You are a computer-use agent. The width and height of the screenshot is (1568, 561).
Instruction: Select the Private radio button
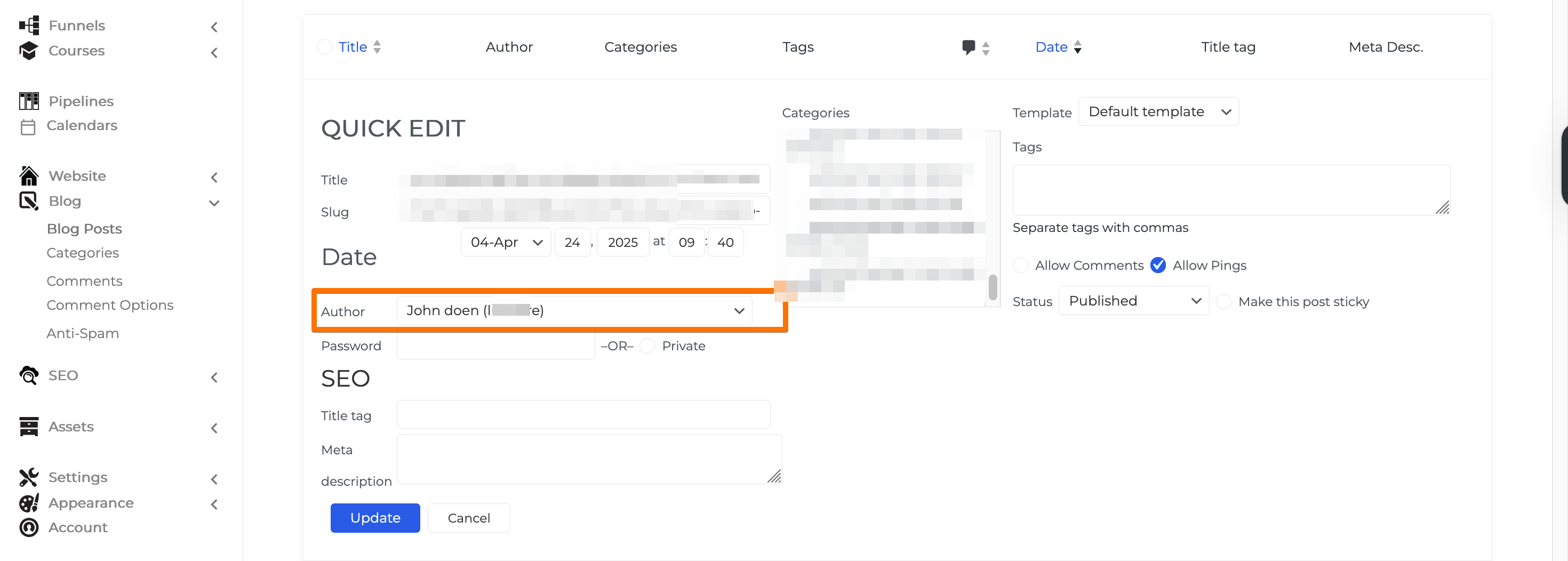648,346
